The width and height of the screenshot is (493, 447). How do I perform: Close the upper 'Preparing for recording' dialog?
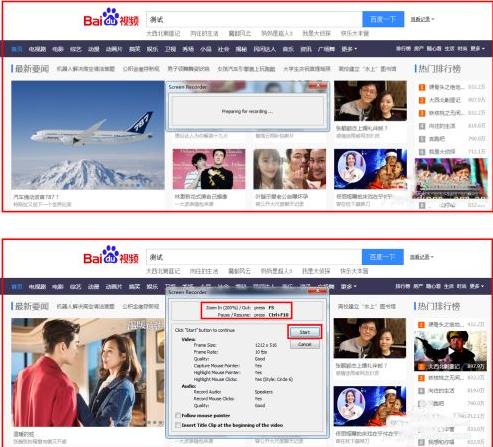point(318,86)
